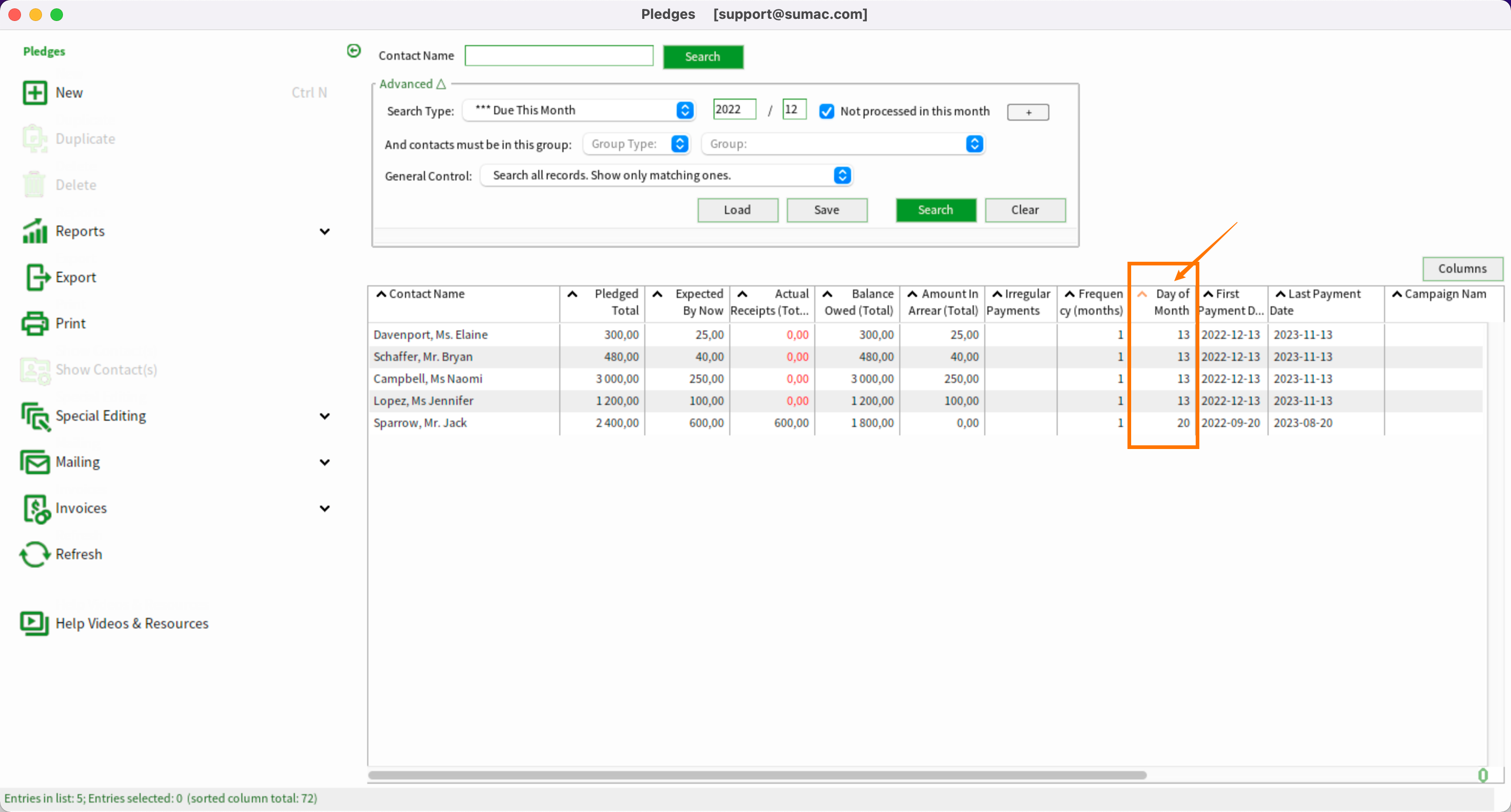Sort by Pledged Total column arrow

pos(572,294)
